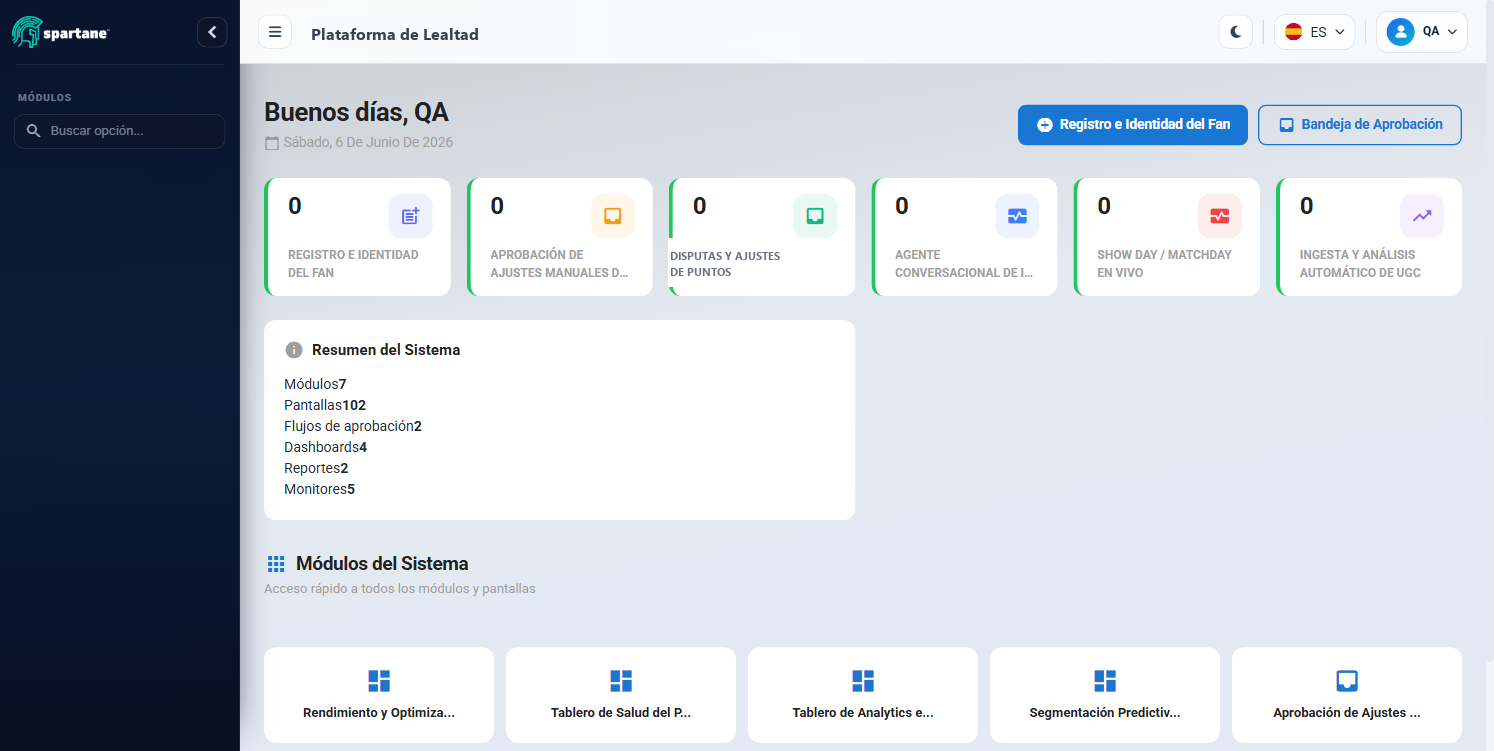Image resolution: width=1494 pixels, height=751 pixels.
Task: Click the dashboard icon above 'Segmentación Predictiv...'
Action: click(1105, 681)
